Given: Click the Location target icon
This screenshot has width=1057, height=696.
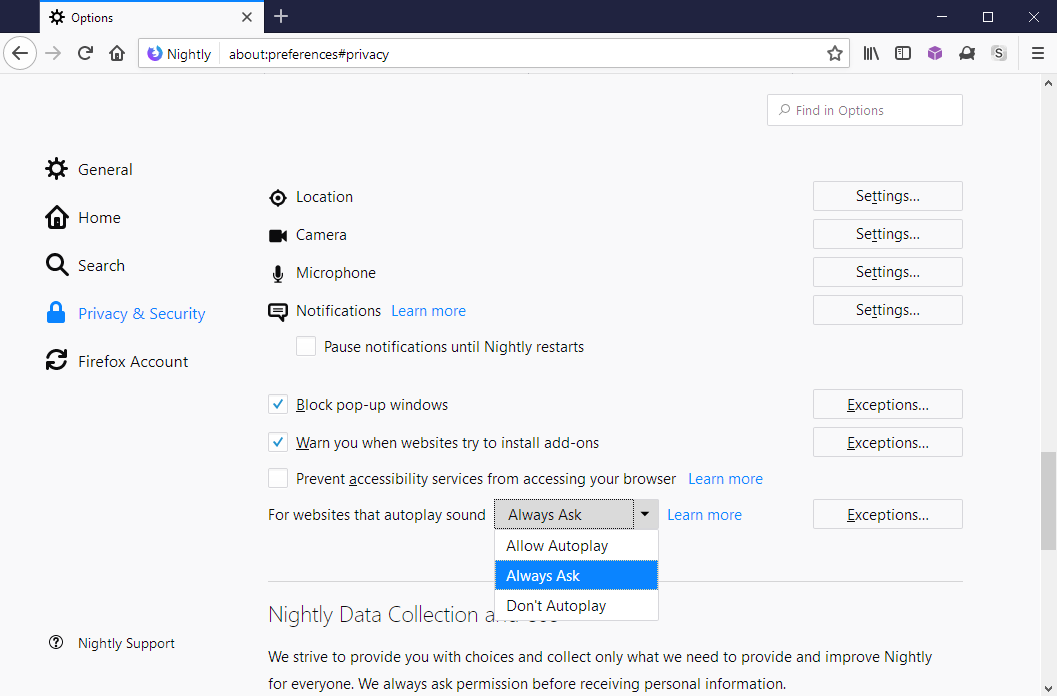Looking at the screenshot, I should coord(278,198).
